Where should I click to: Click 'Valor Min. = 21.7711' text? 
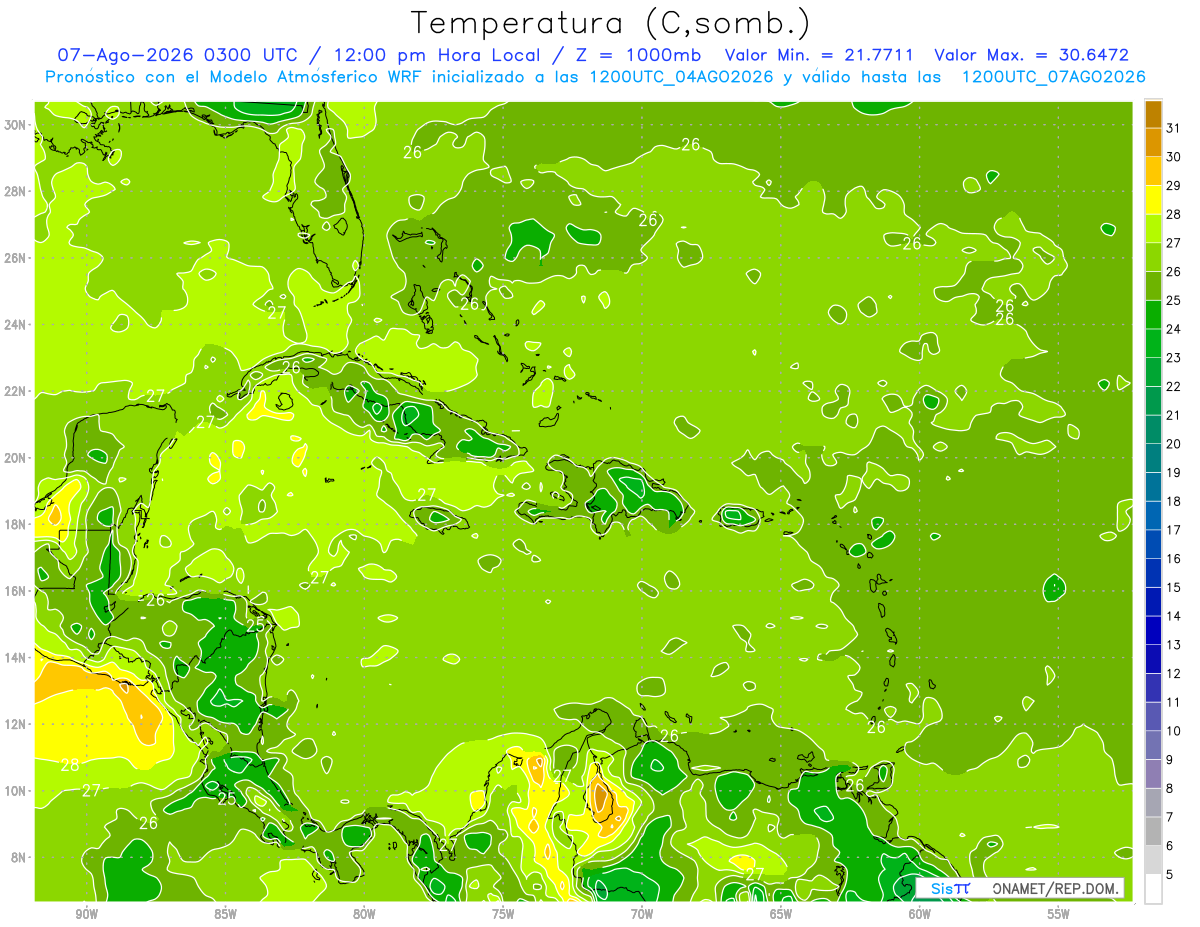820,55
